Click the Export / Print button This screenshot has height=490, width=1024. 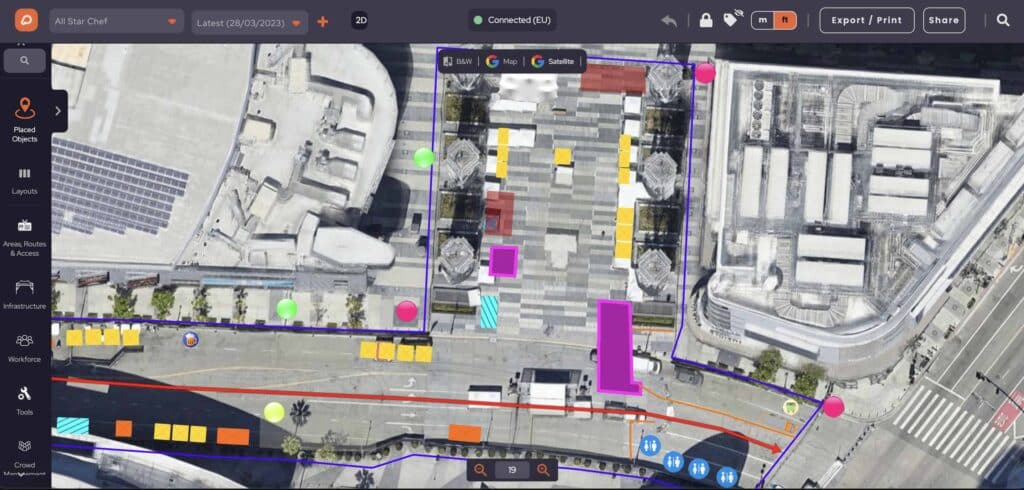[866, 21]
